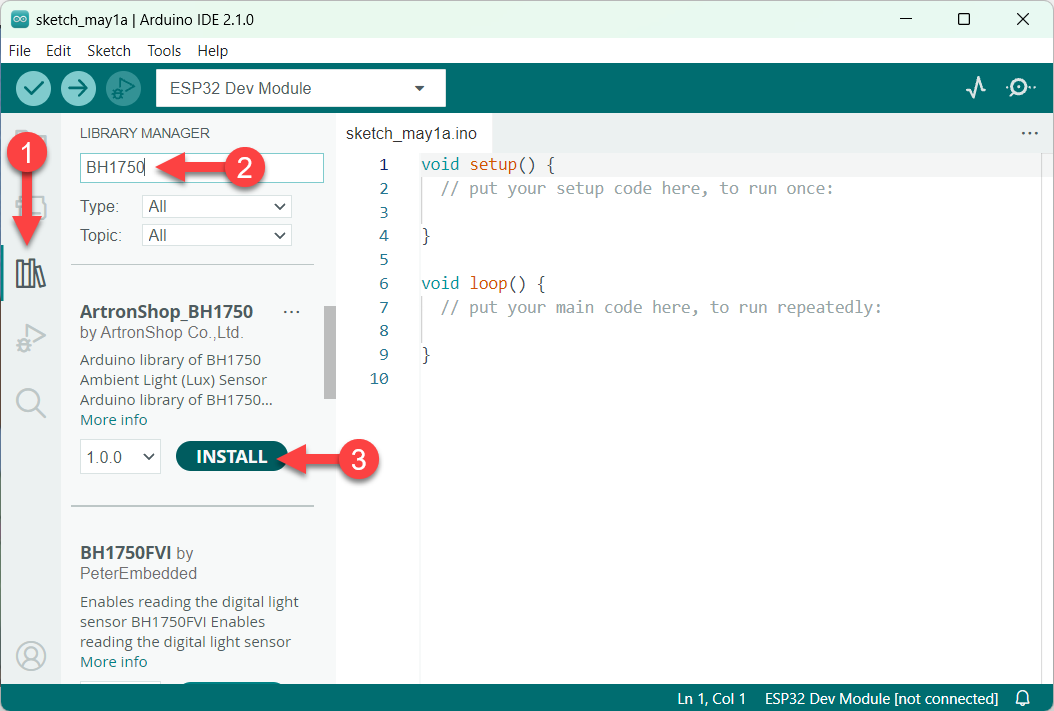Click the "put your main code here" comment
This screenshot has height=711, width=1054.
661,308
